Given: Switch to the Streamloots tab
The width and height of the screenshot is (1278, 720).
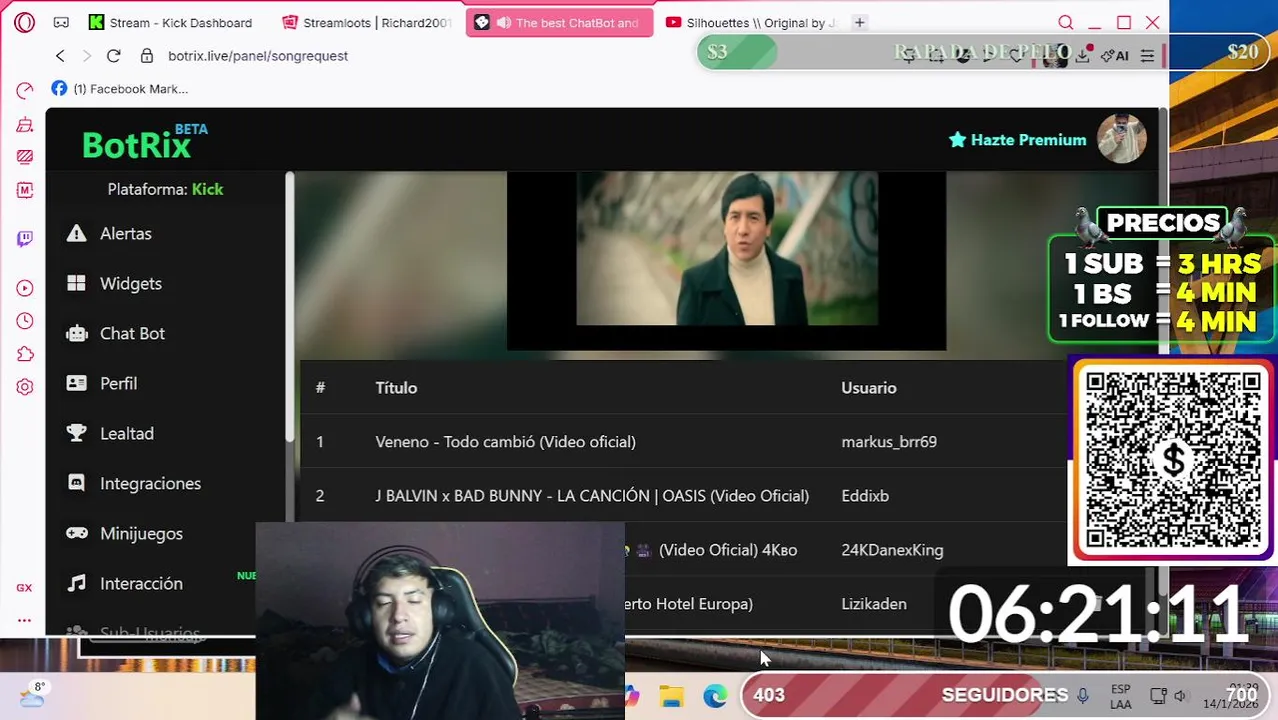Looking at the screenshot, I should [367, 22].
